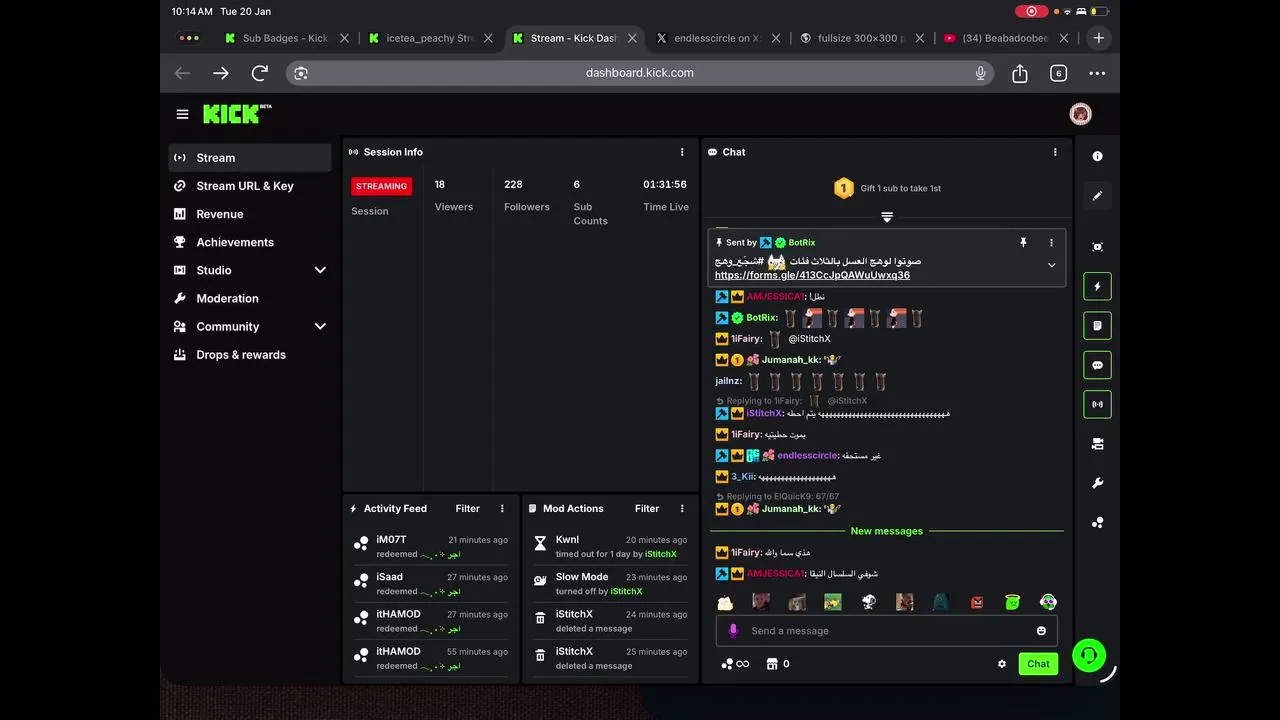The image size is (1280, 720).
Task: Send message with green Chat button
Action: [x=1038, y=664]
